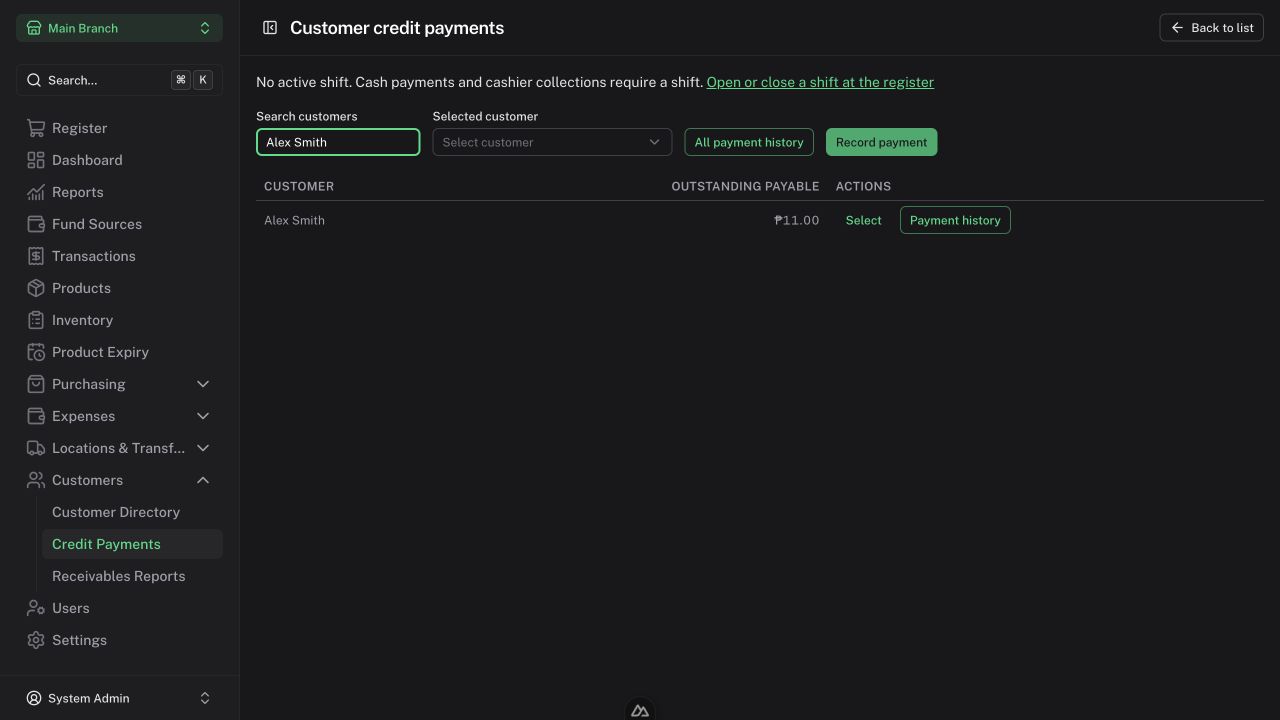The width and height of the screenshot is (1280, 720).
Task: Click the Inventory clipboard icon
Action: coord(36,320)
